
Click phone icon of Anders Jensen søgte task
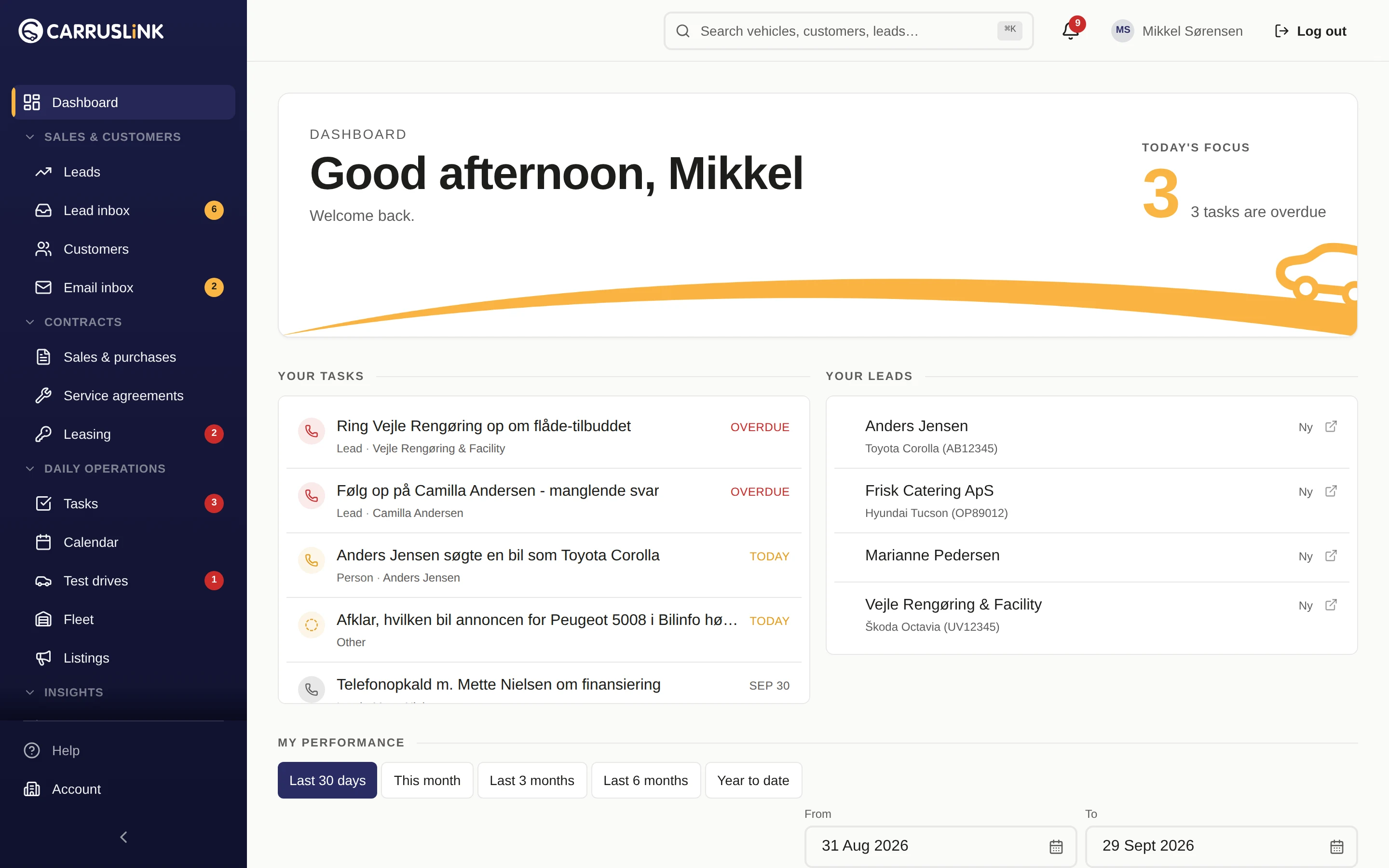click(x=312, y=560)
